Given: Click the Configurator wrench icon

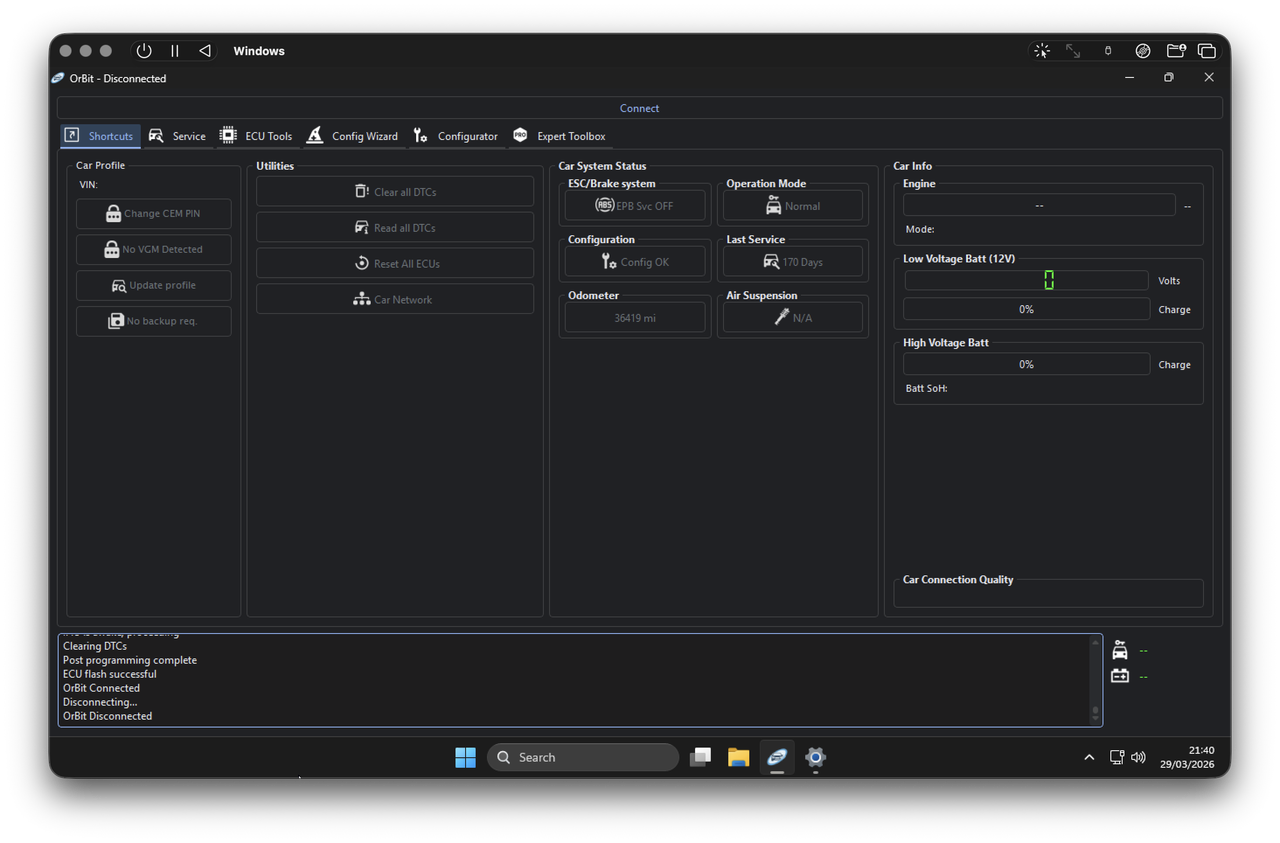Looking at the screenshot, I should click(420, 135).
